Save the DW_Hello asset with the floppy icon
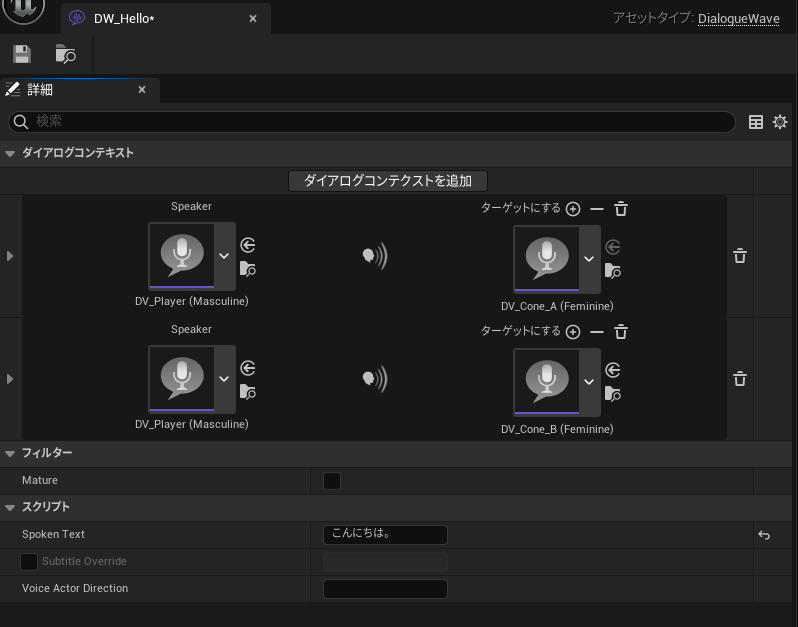Viewport: 798px width, 627px height. tap(22, 54)
